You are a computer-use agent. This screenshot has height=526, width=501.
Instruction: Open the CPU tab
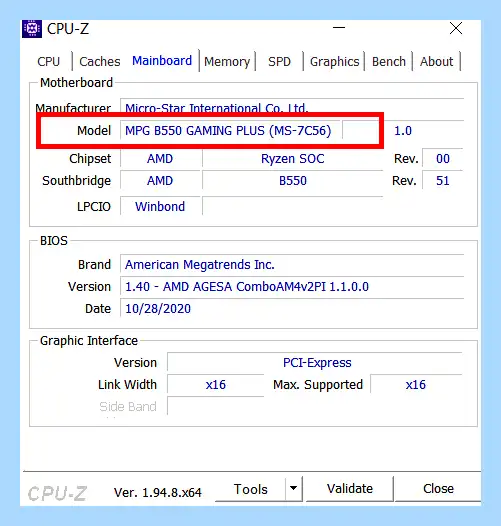click(49, 62)
